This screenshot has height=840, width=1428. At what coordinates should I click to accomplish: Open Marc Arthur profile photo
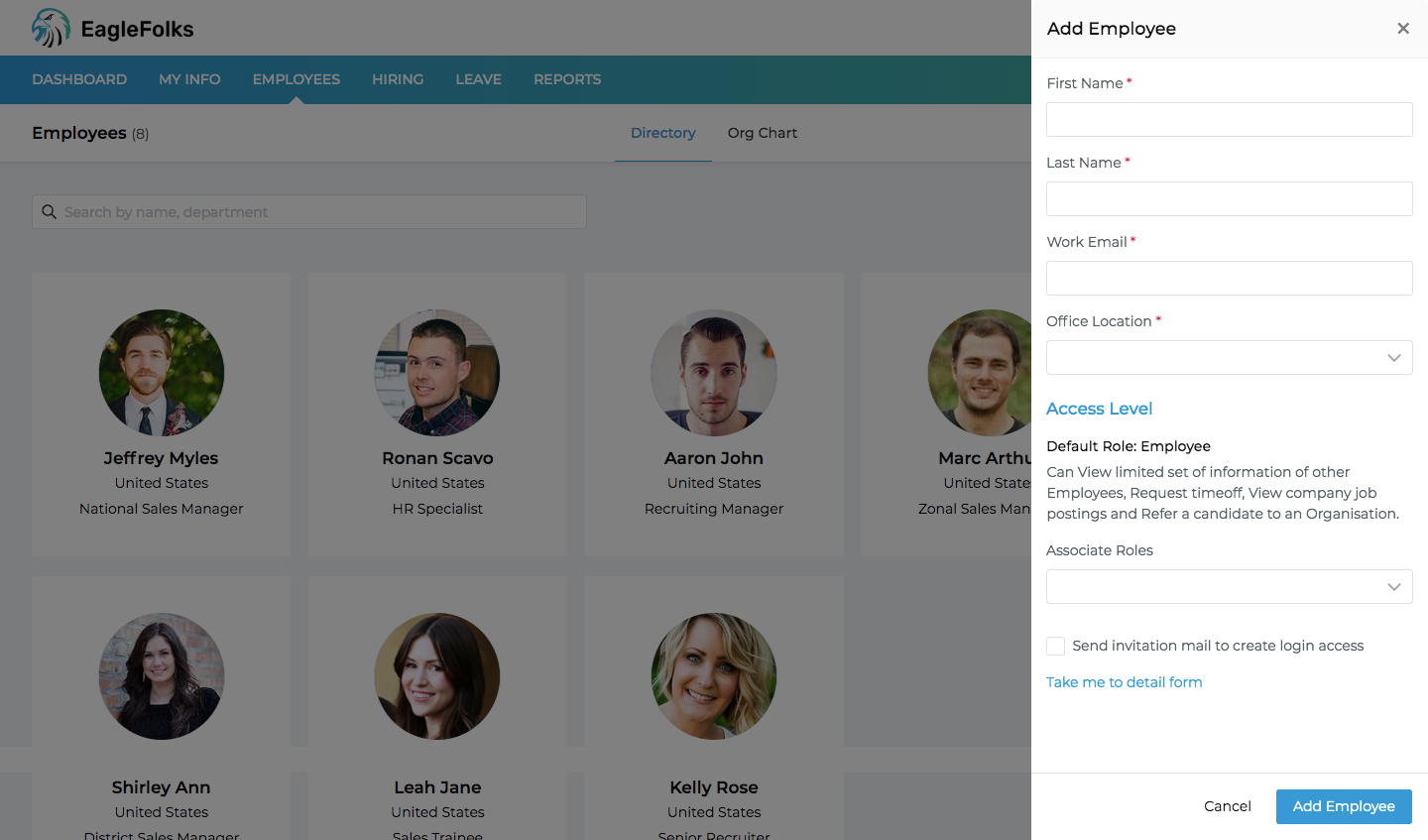(x=980, y=373)
